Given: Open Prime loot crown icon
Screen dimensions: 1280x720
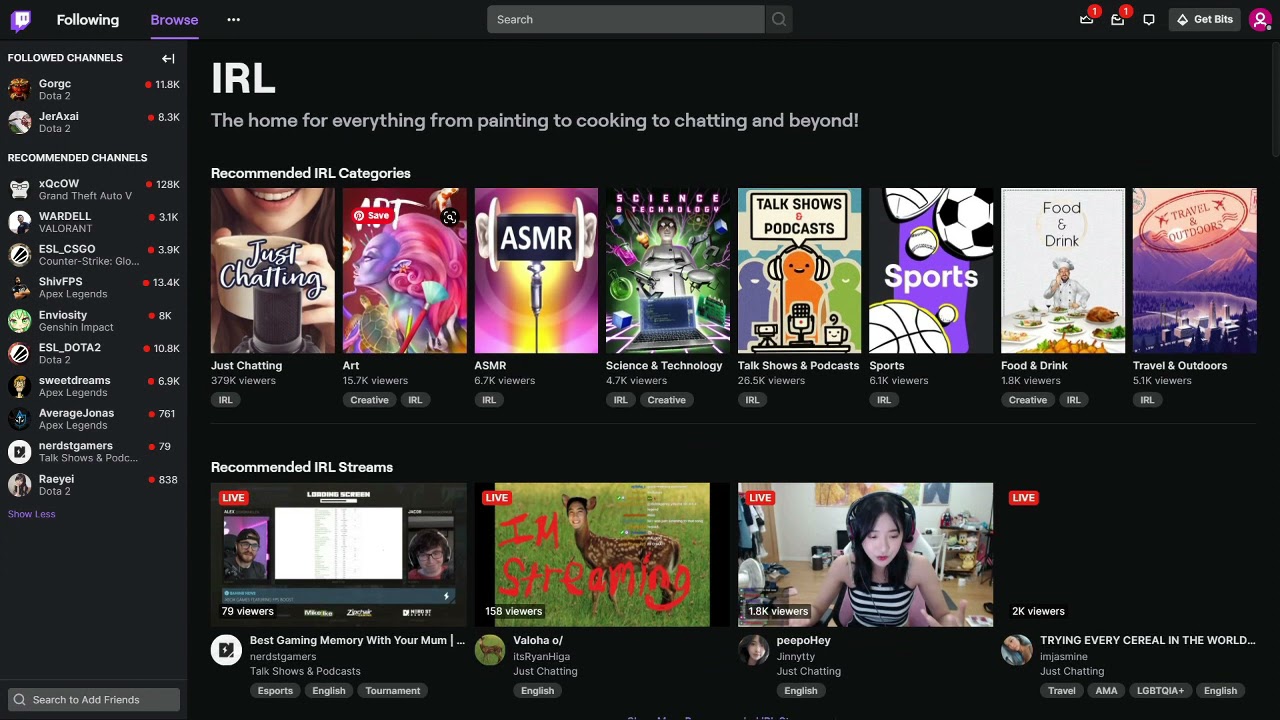Looking at the screenshot, I should point(1086,19).
